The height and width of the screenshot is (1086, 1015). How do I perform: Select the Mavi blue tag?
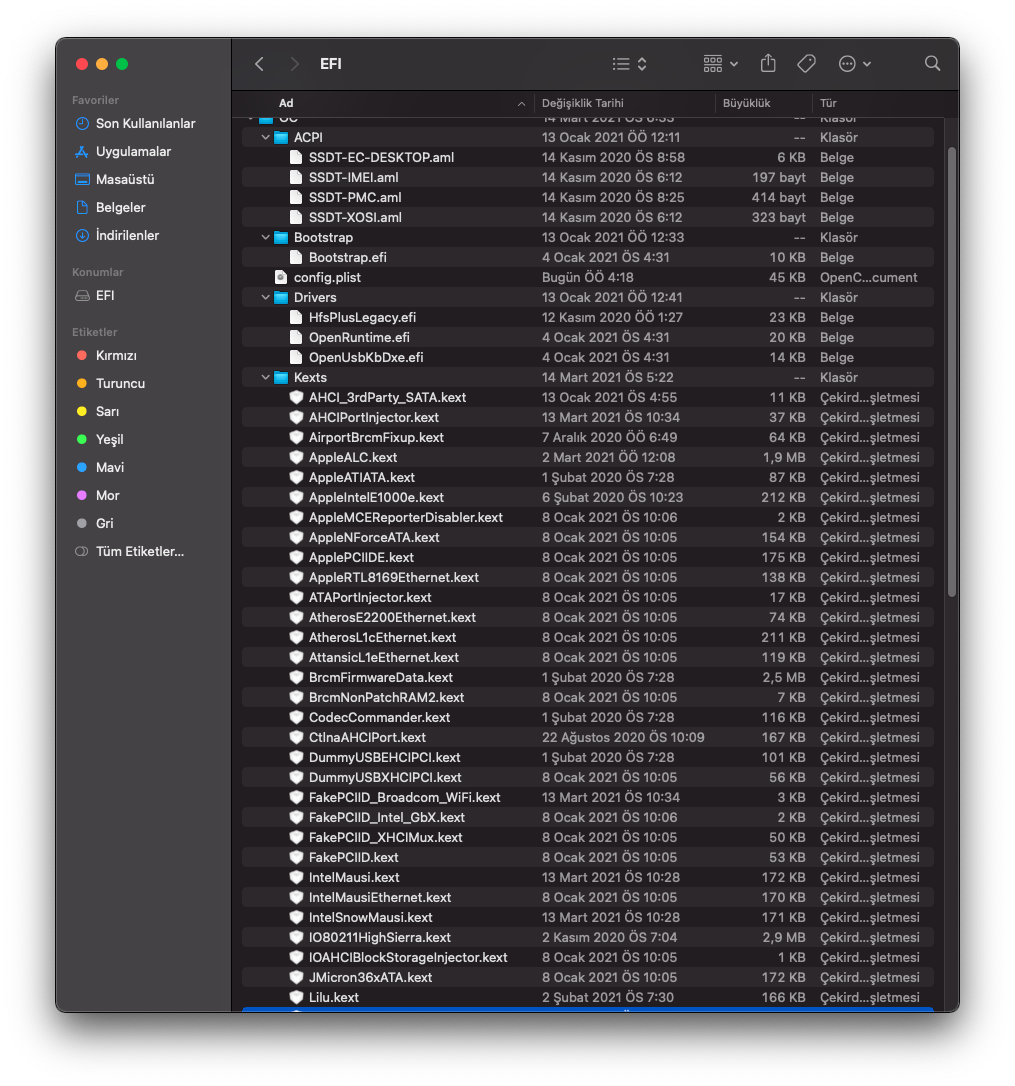pos(109,468)
